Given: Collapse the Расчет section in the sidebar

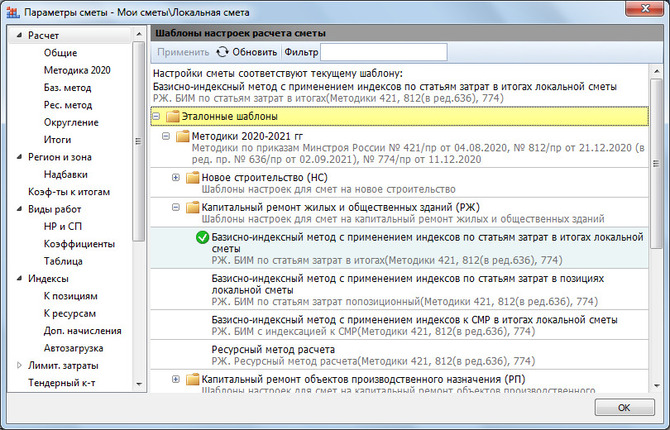Looking at the screenshot, I should point(19,35).
